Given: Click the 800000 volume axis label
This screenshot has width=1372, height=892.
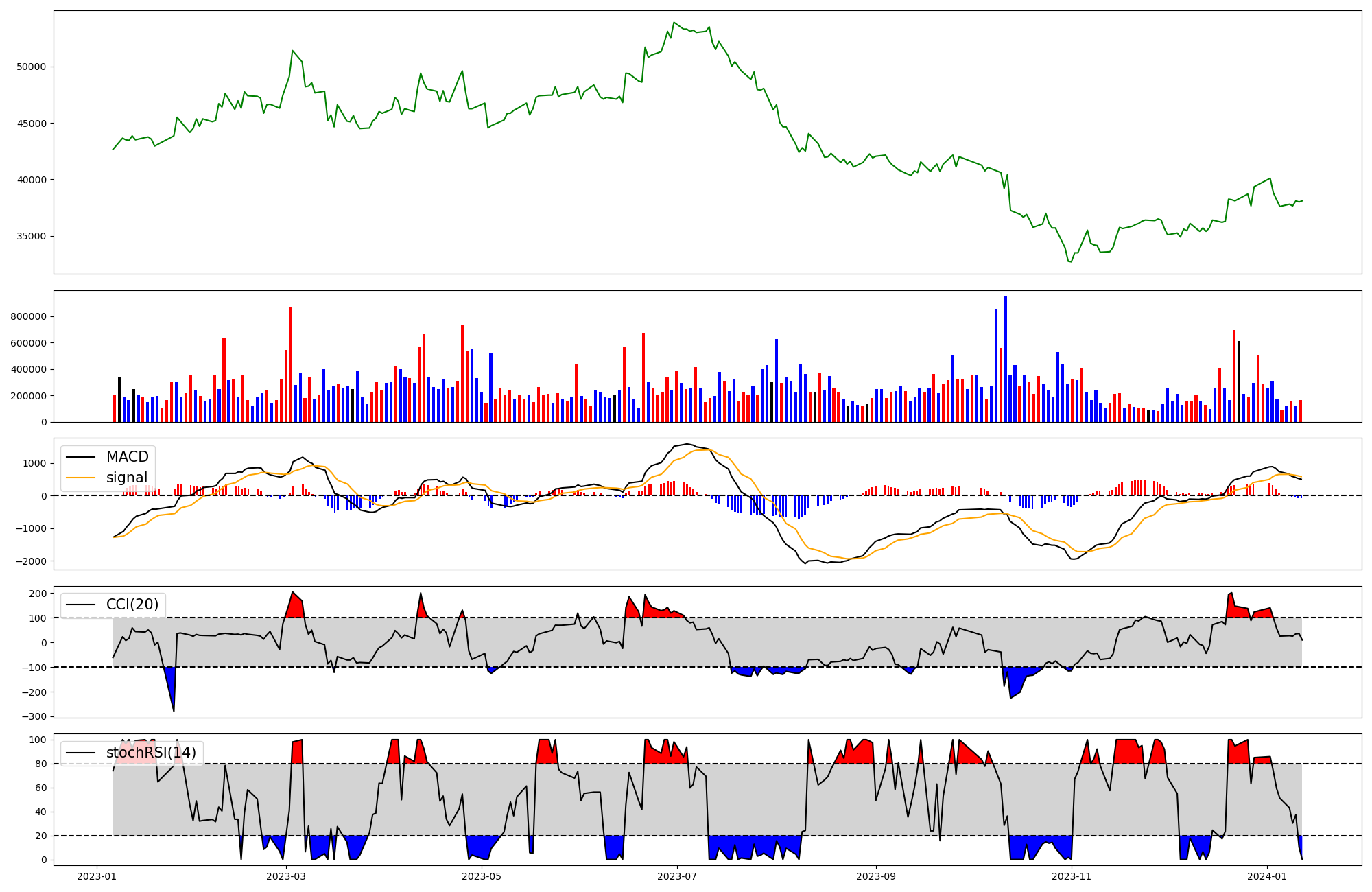Looking at the screenshot, I should [29, 317].
